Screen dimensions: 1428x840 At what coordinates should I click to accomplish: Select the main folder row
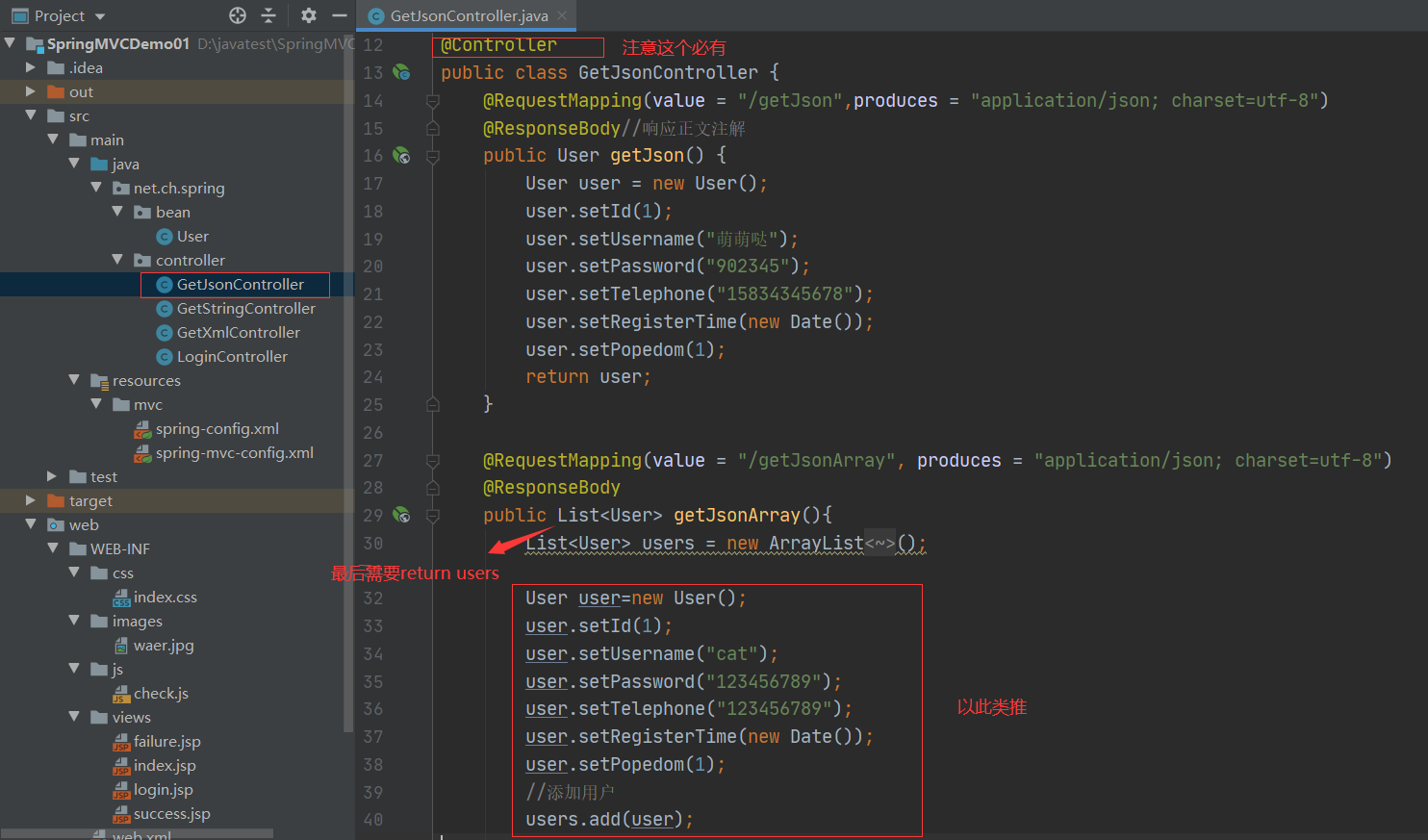click(177, 140)
